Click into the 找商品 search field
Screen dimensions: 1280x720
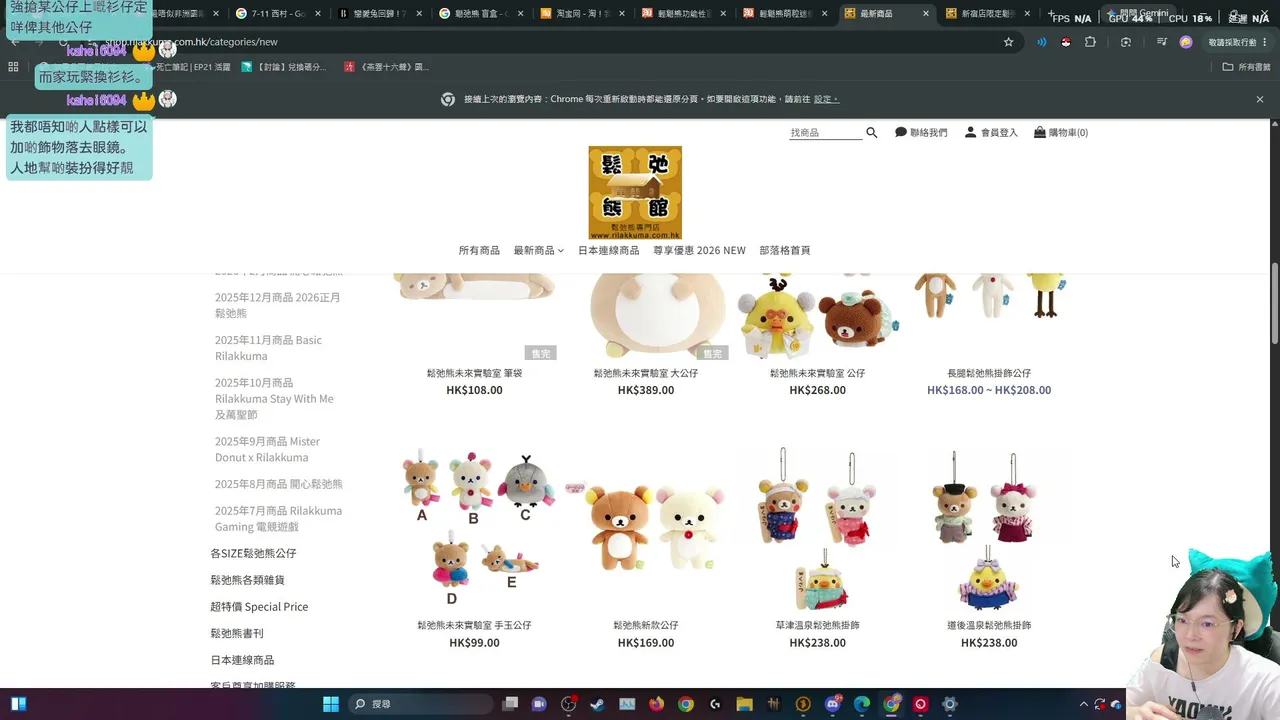825,132
